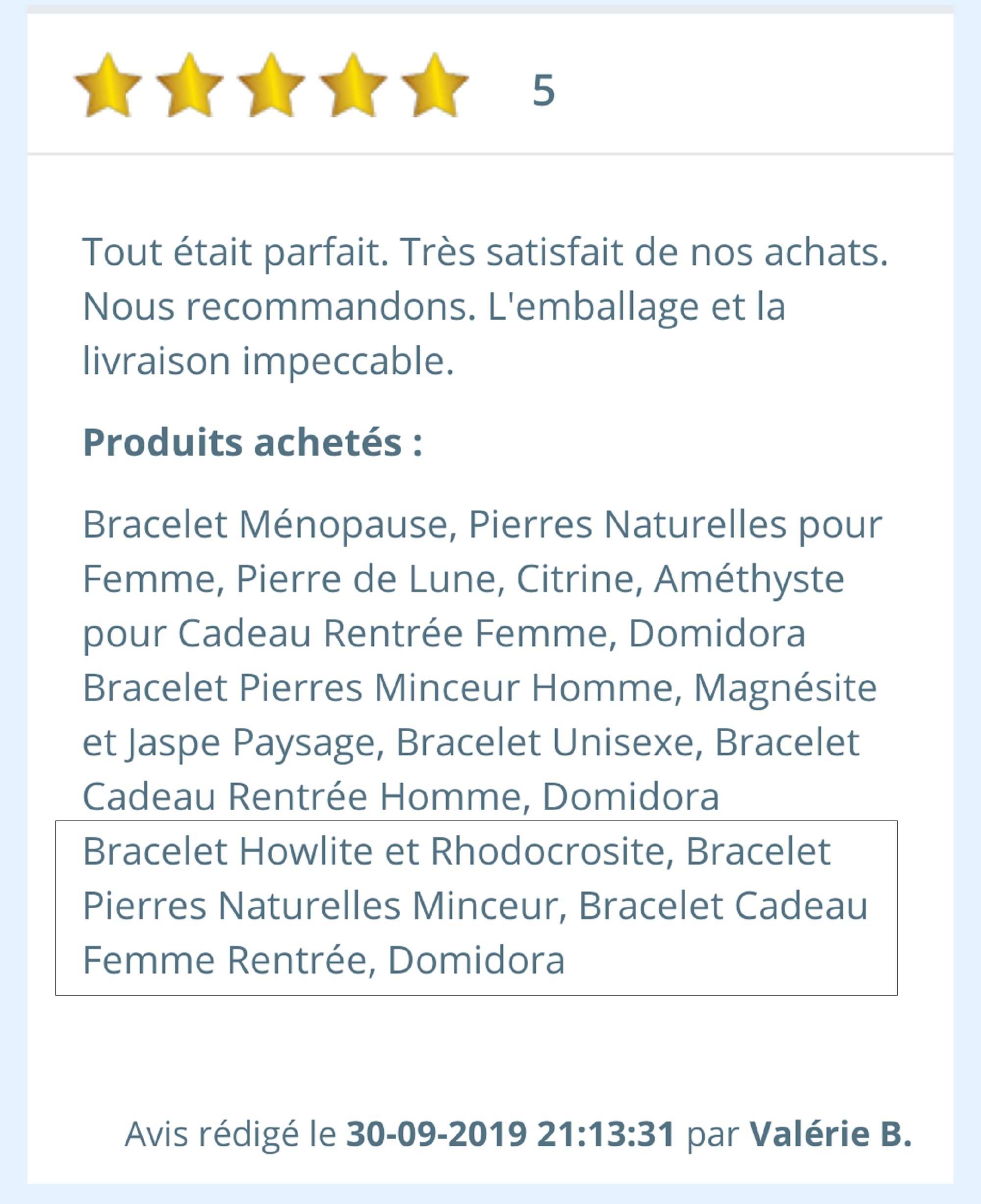Click the "Avis rédigé le" label
Screen dimensions: 981x1204
point(231,1133)
